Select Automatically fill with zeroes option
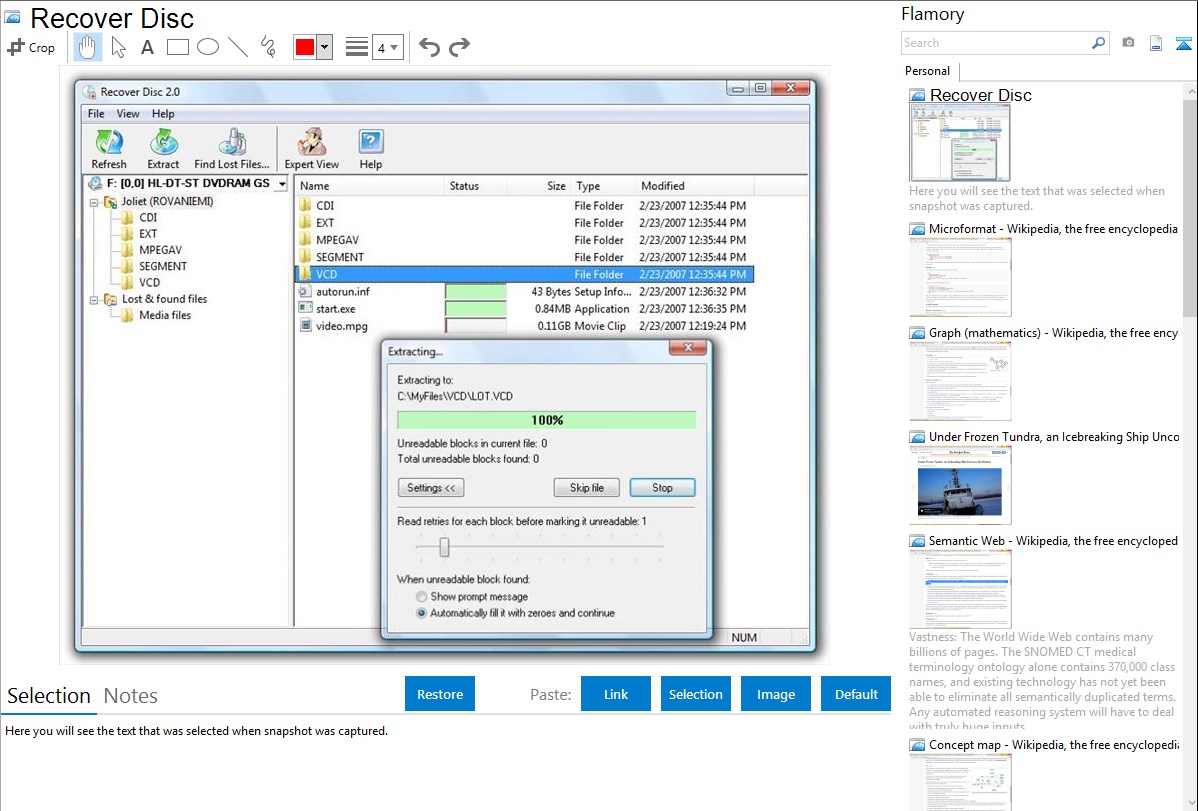Image resolution: width=1198 pixels, height=811 pixels. (421, 613)
